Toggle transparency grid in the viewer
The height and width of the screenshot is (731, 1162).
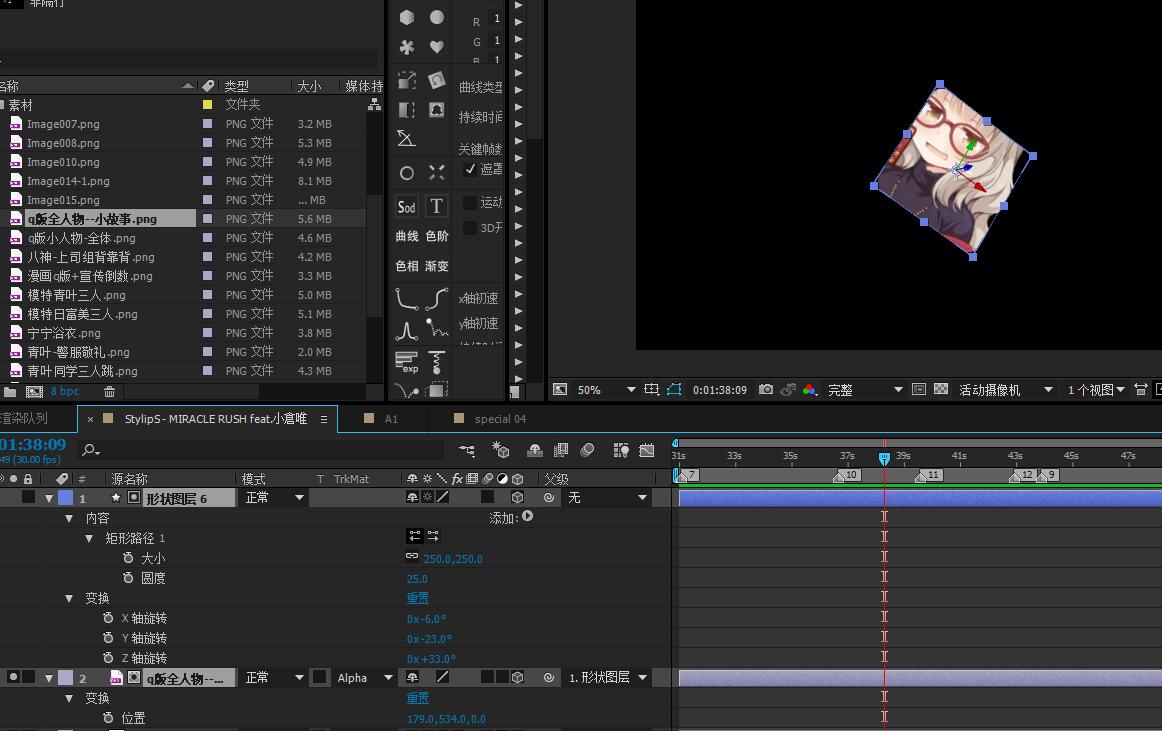(x=941, y=390)
